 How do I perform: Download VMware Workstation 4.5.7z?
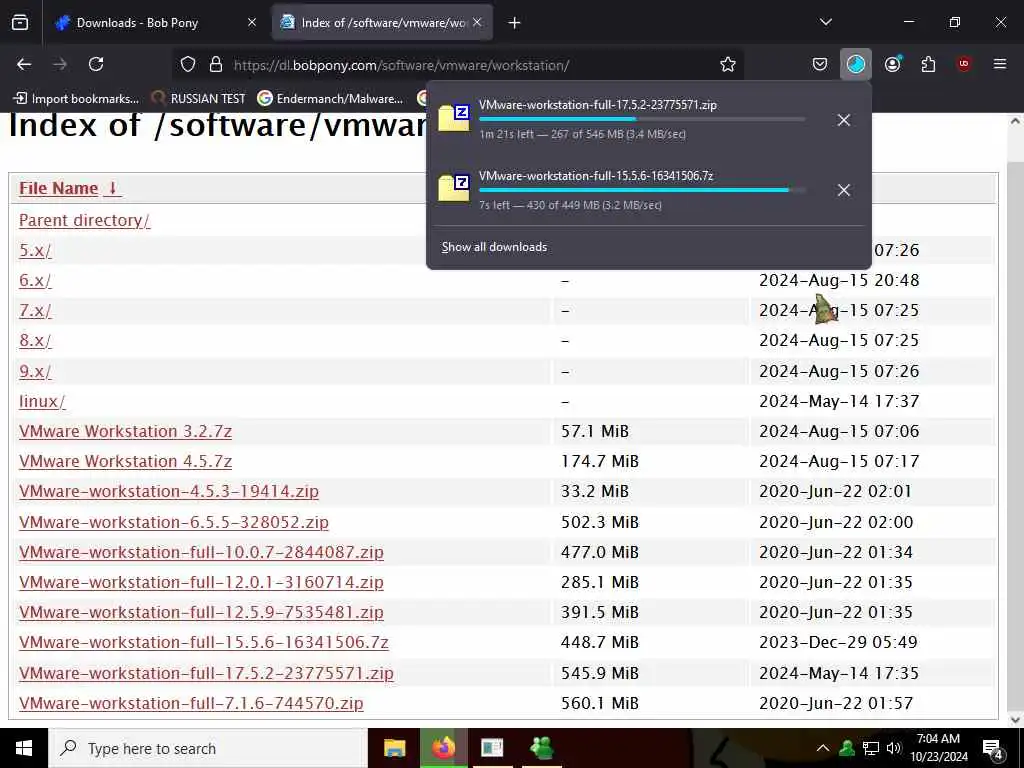point(125,461)
